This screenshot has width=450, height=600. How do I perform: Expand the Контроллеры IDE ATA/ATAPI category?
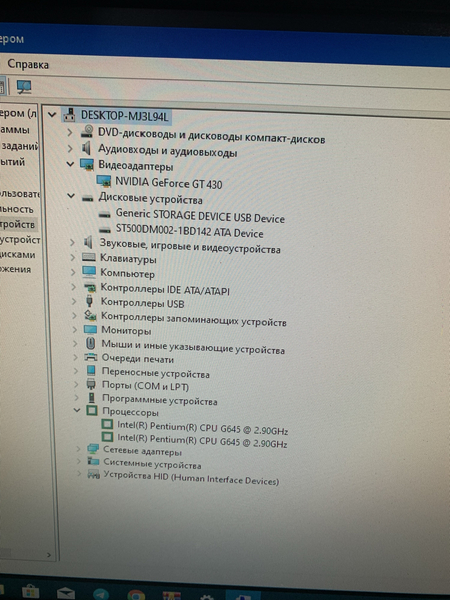coord(73,287)
